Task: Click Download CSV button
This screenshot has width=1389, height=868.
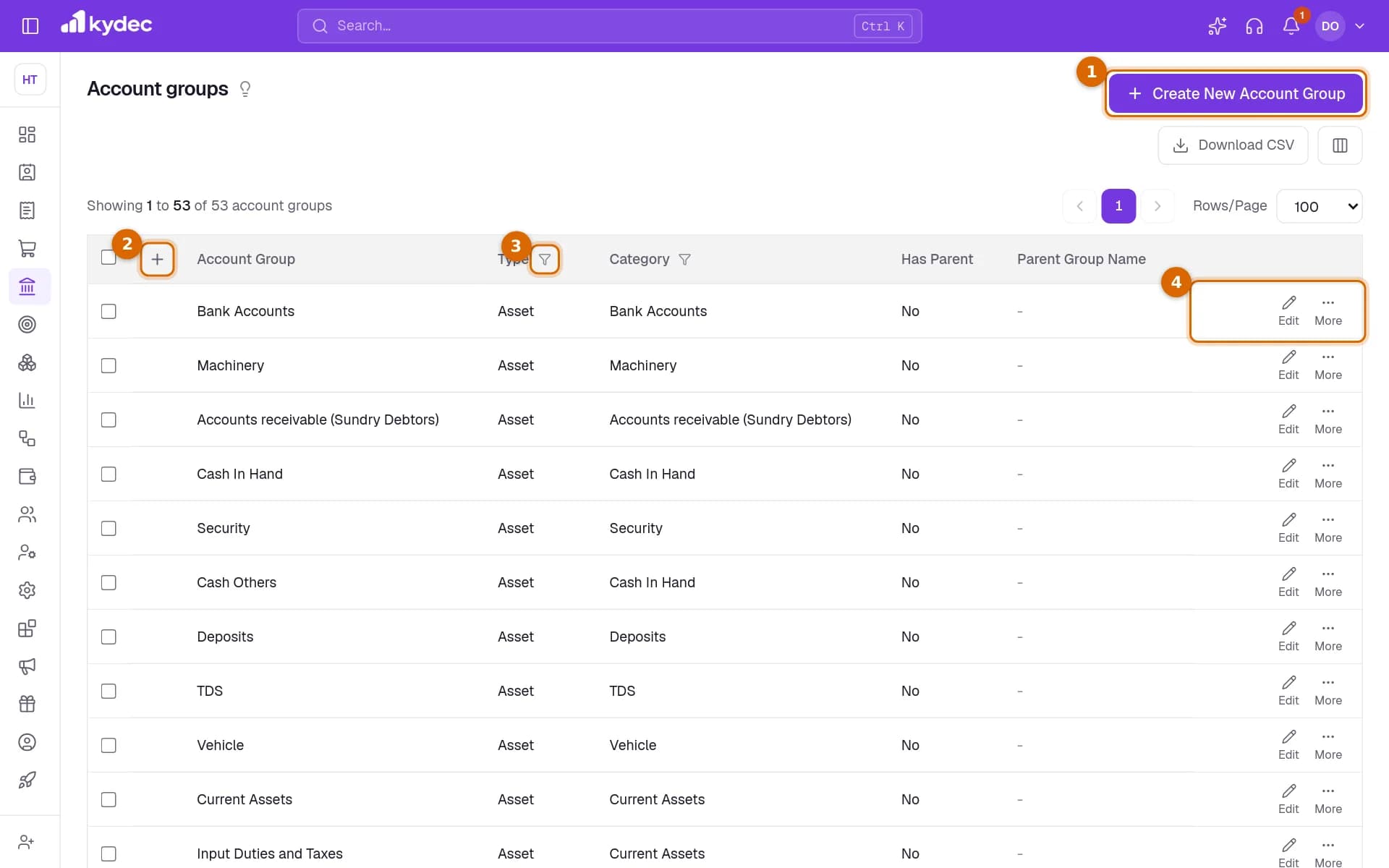Action: pyautogui.click(x=1233, y=145)
